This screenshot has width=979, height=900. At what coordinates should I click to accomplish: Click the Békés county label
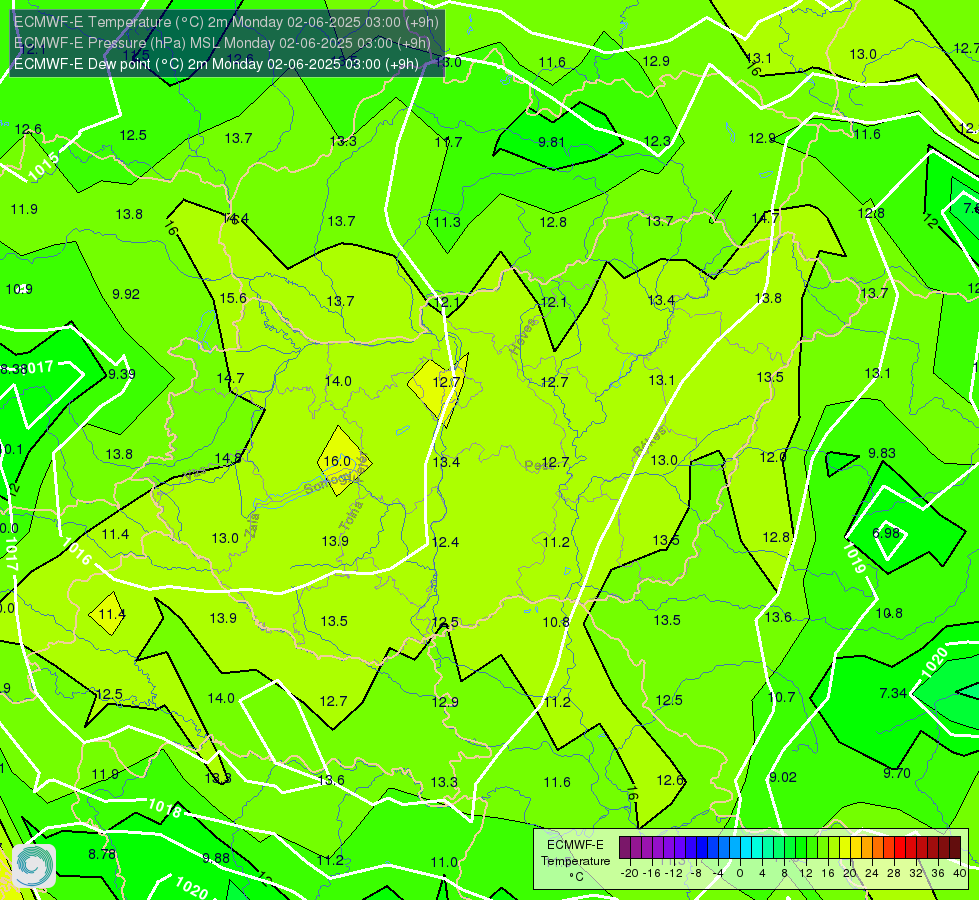click(x=649, y=441)
